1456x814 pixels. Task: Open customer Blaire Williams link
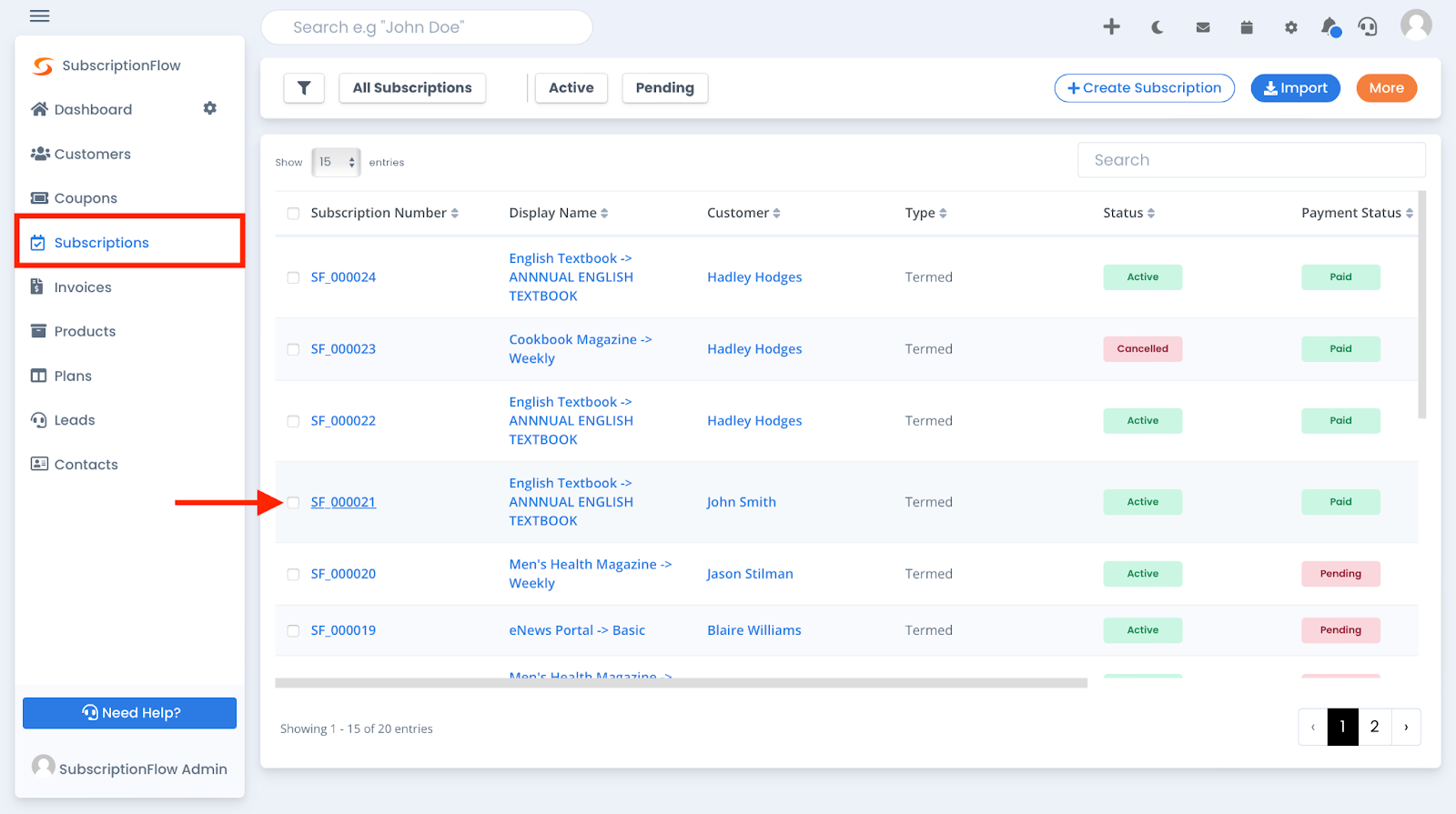coord(754,630)
